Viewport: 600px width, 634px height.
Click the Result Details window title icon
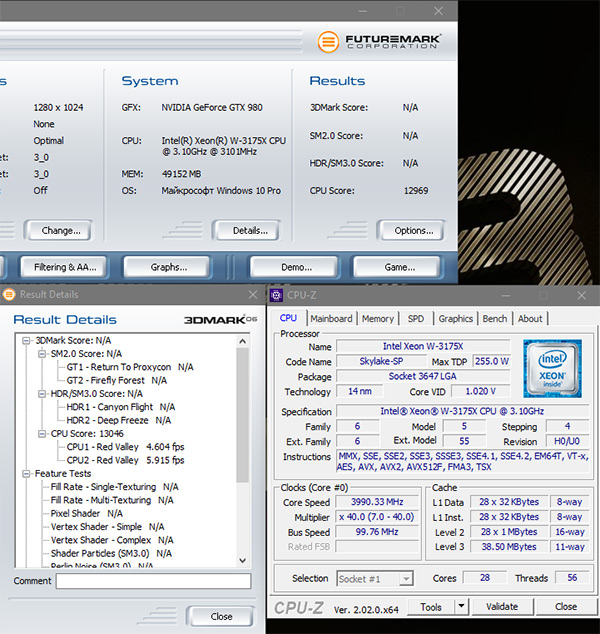tap(8, 294)
